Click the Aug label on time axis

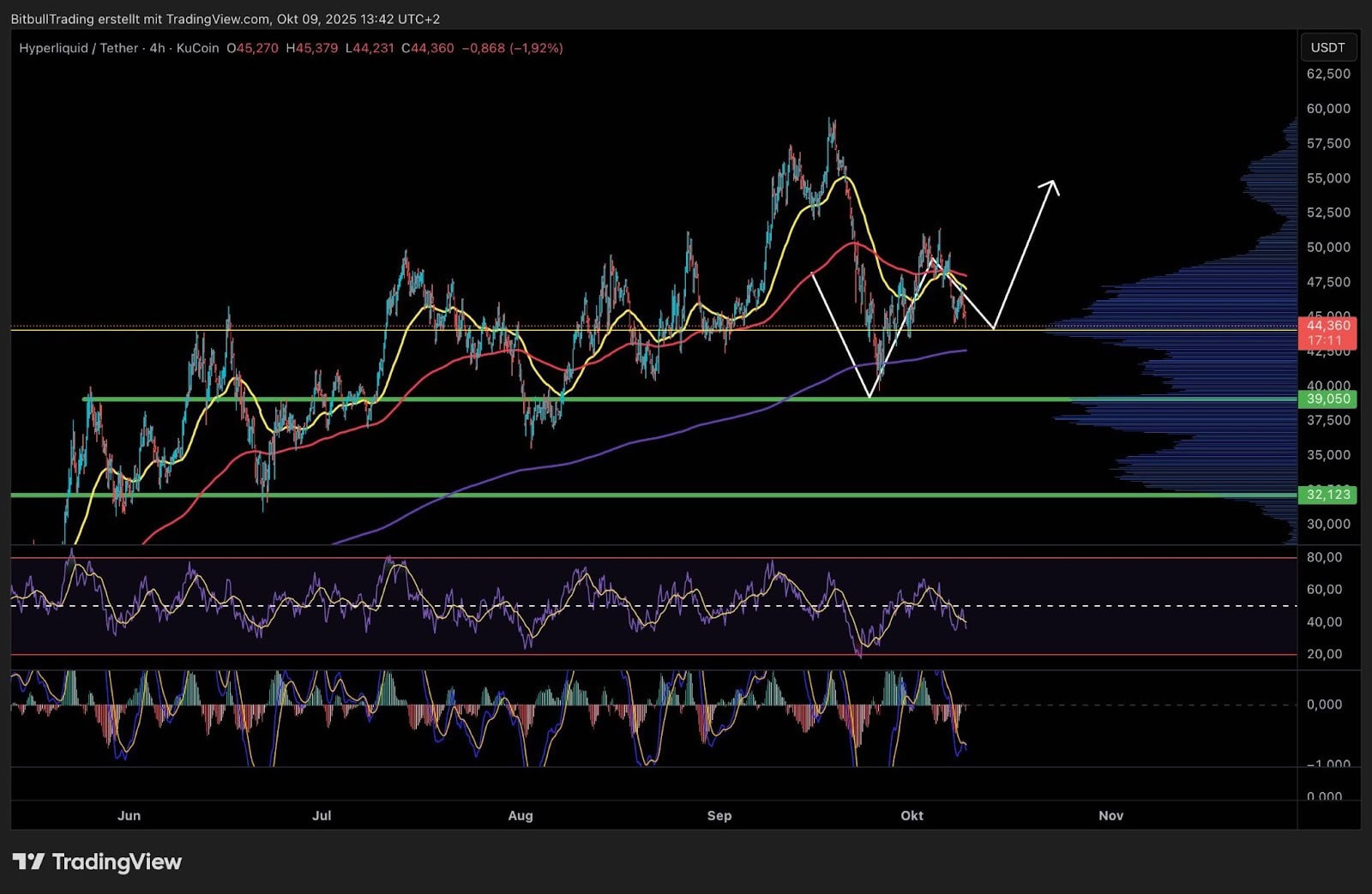tap(521, 815)
